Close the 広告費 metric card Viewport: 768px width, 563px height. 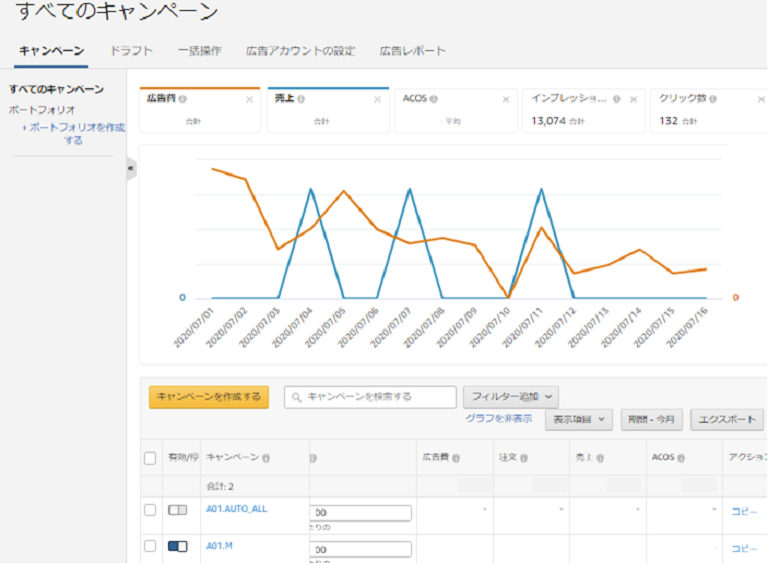pos(250,100)
